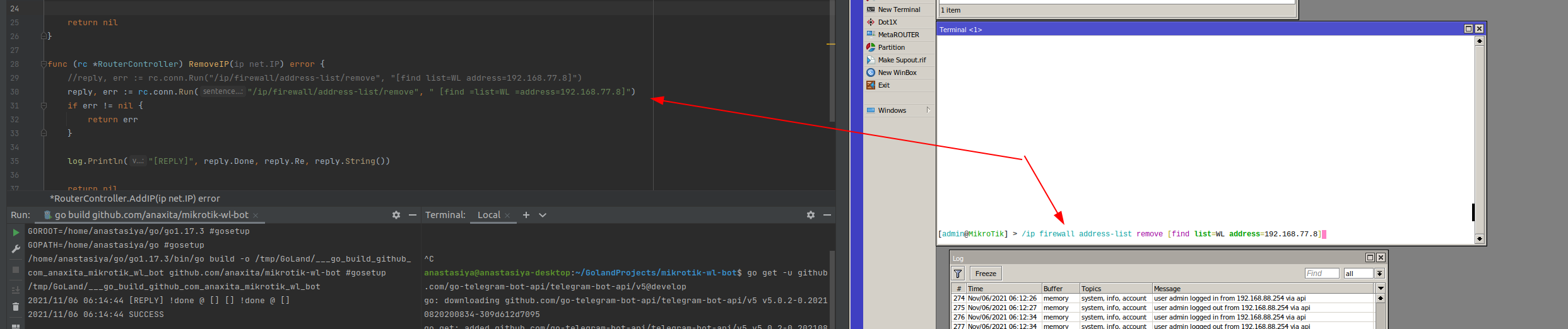Open New Terminal in WinBox menu
The image size is (1568, 329).
(899, 9)
